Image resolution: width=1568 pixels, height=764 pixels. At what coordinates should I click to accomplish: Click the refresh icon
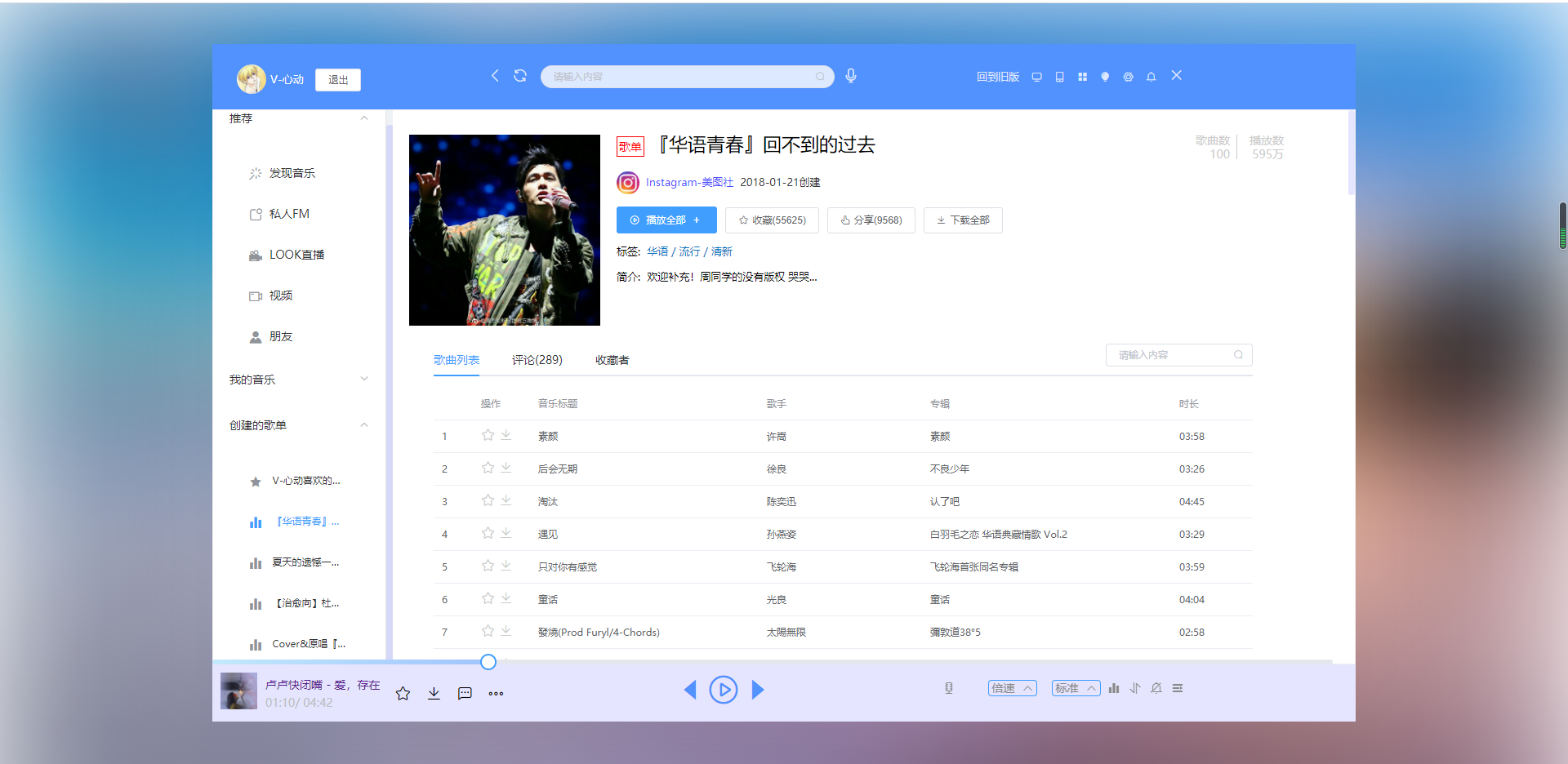pos(520,76)
